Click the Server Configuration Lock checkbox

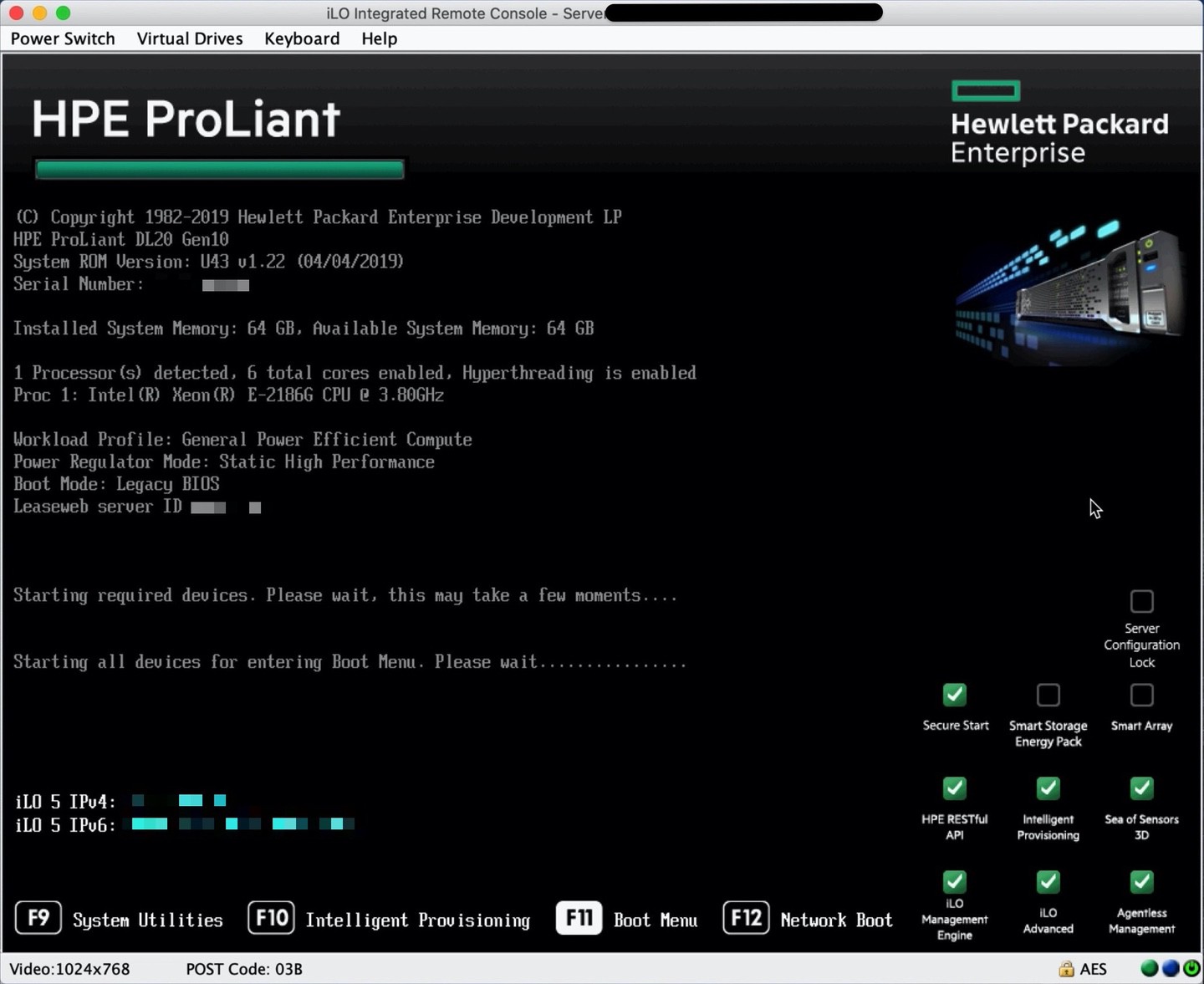[1141, 601]
